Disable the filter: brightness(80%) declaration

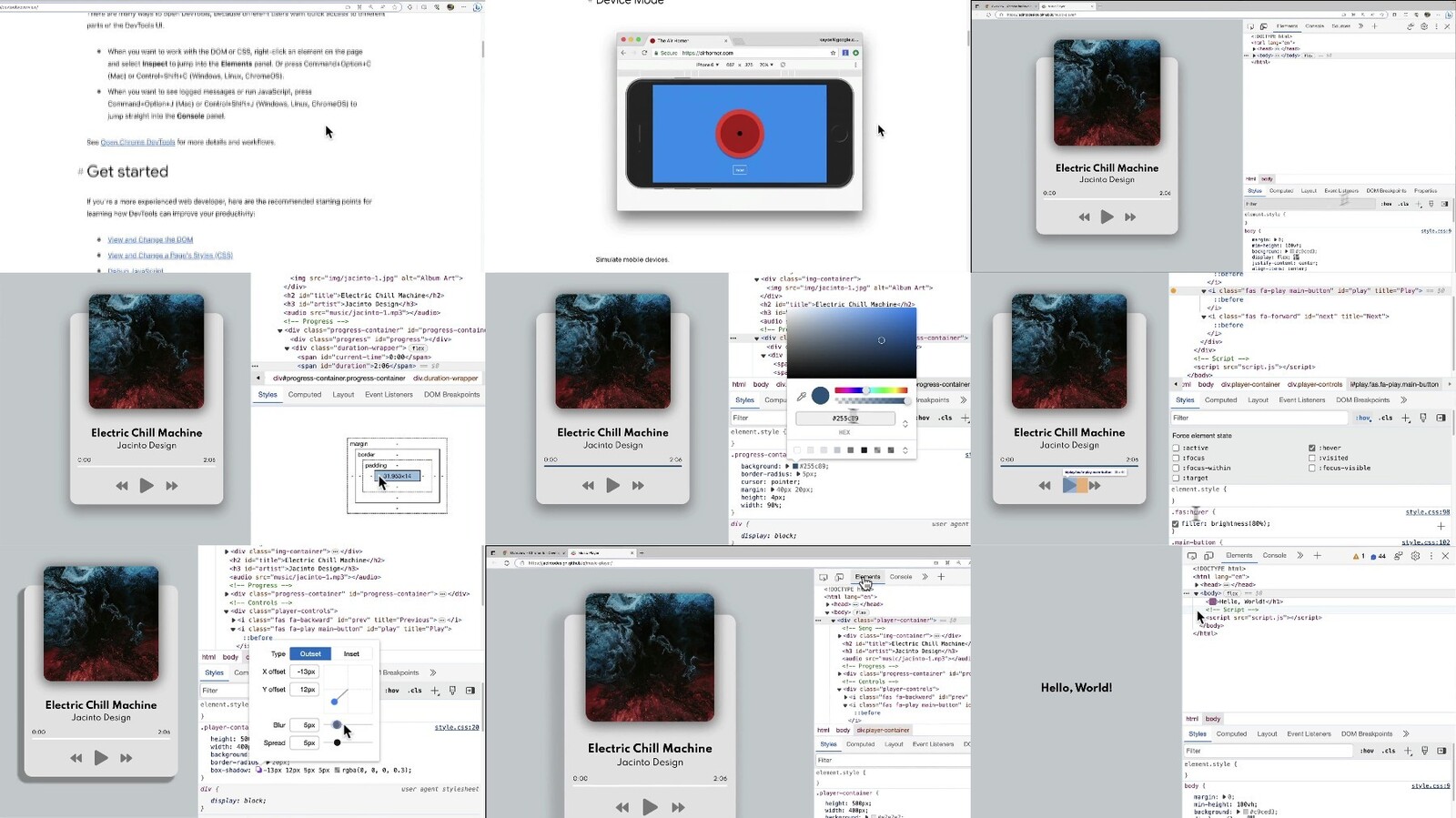tap(1176, 524)
